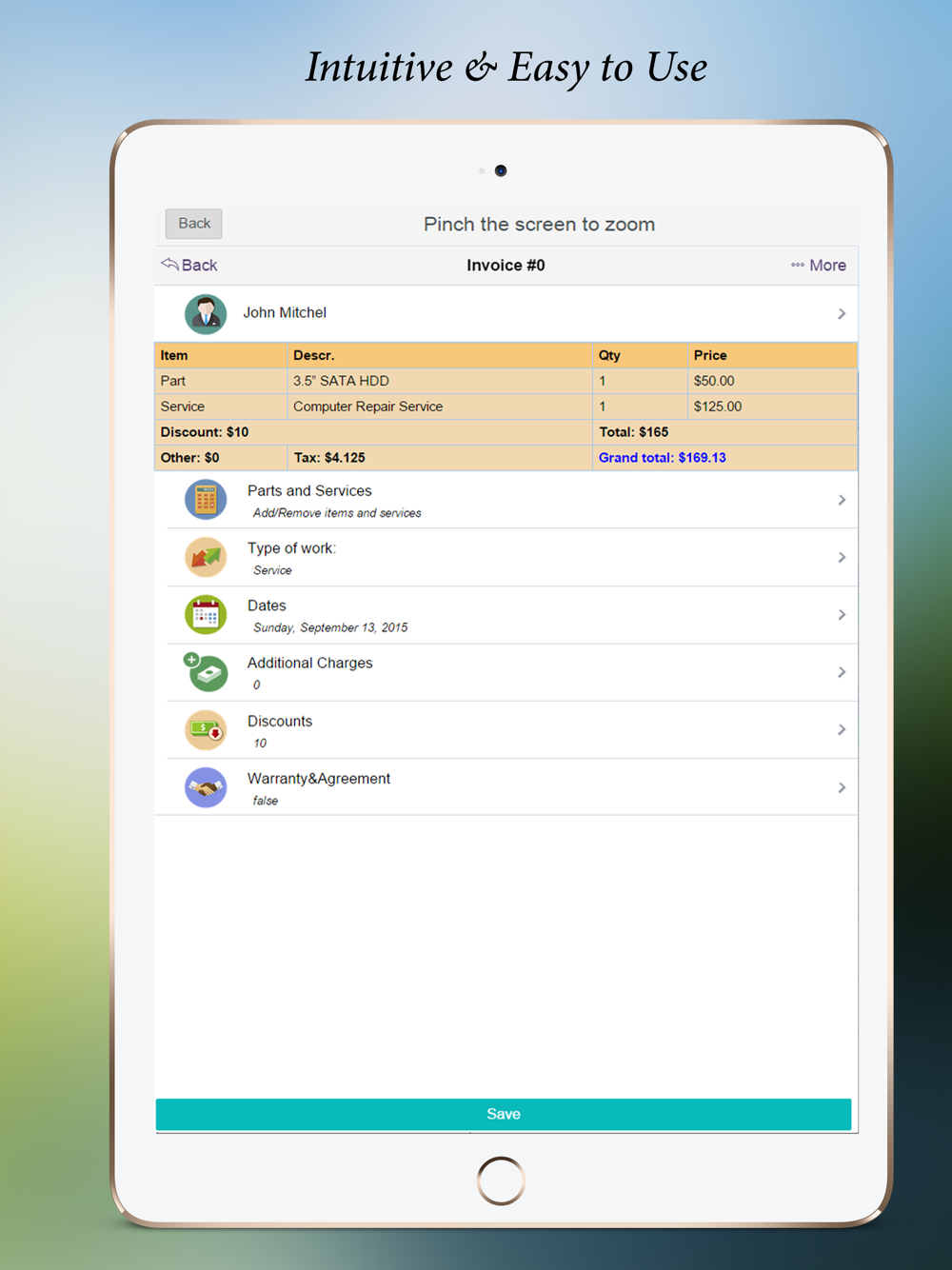The width and height of the screenshot is (952, 1270).
Task: Expand John Mitchel row chevron
Action: pos(842,313)
